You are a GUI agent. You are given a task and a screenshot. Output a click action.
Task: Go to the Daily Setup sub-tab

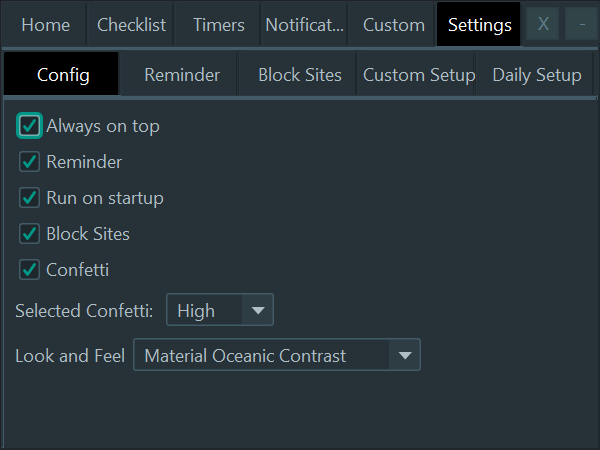[536, 75]
